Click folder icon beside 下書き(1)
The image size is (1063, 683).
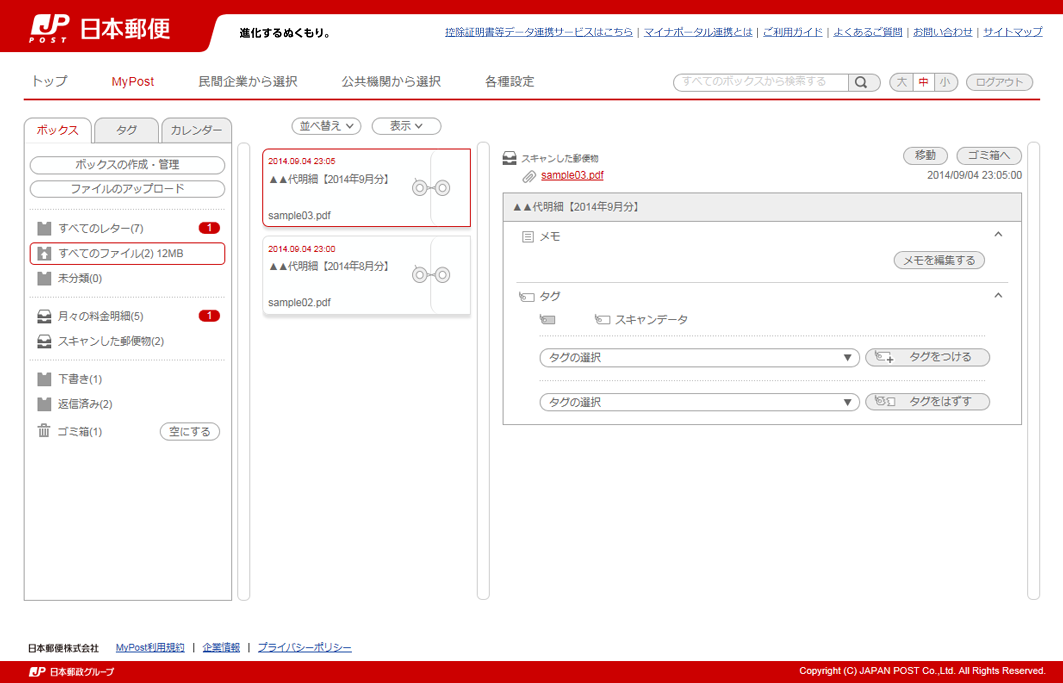(44, 378)
